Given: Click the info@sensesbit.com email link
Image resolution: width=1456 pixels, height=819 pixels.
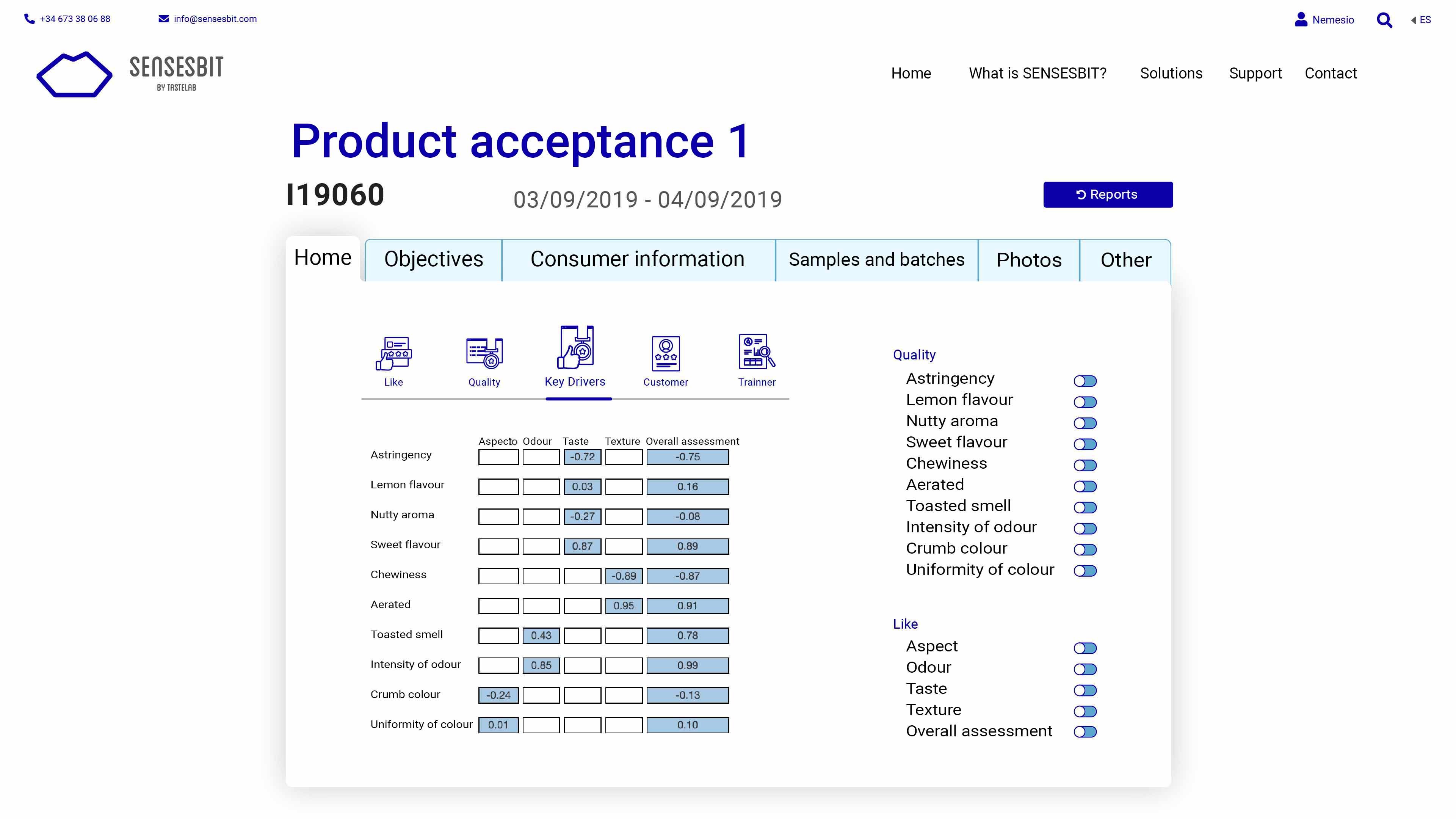Looking at the screenshot, I should (x=215, y=19).
